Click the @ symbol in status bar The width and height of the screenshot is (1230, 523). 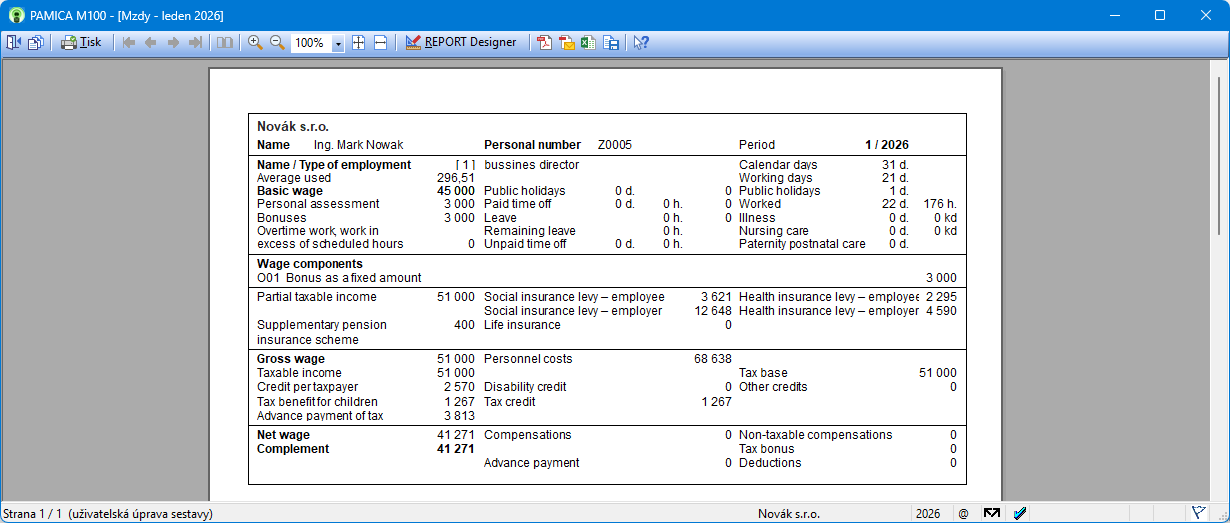[963, 514]
